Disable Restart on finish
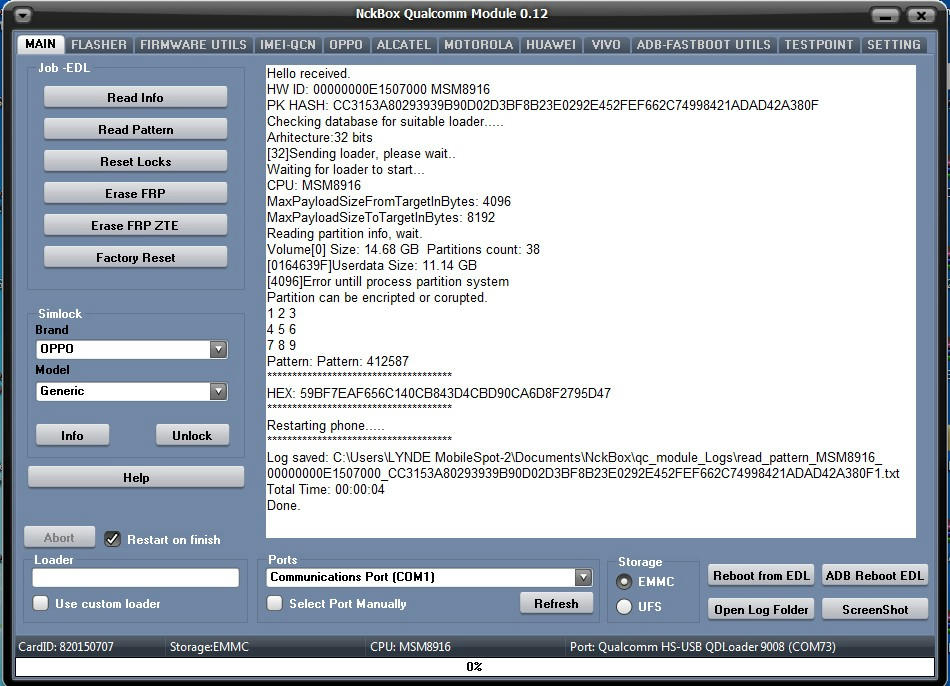Viewport: 950px width, 686px height. (x=112, y=539)
